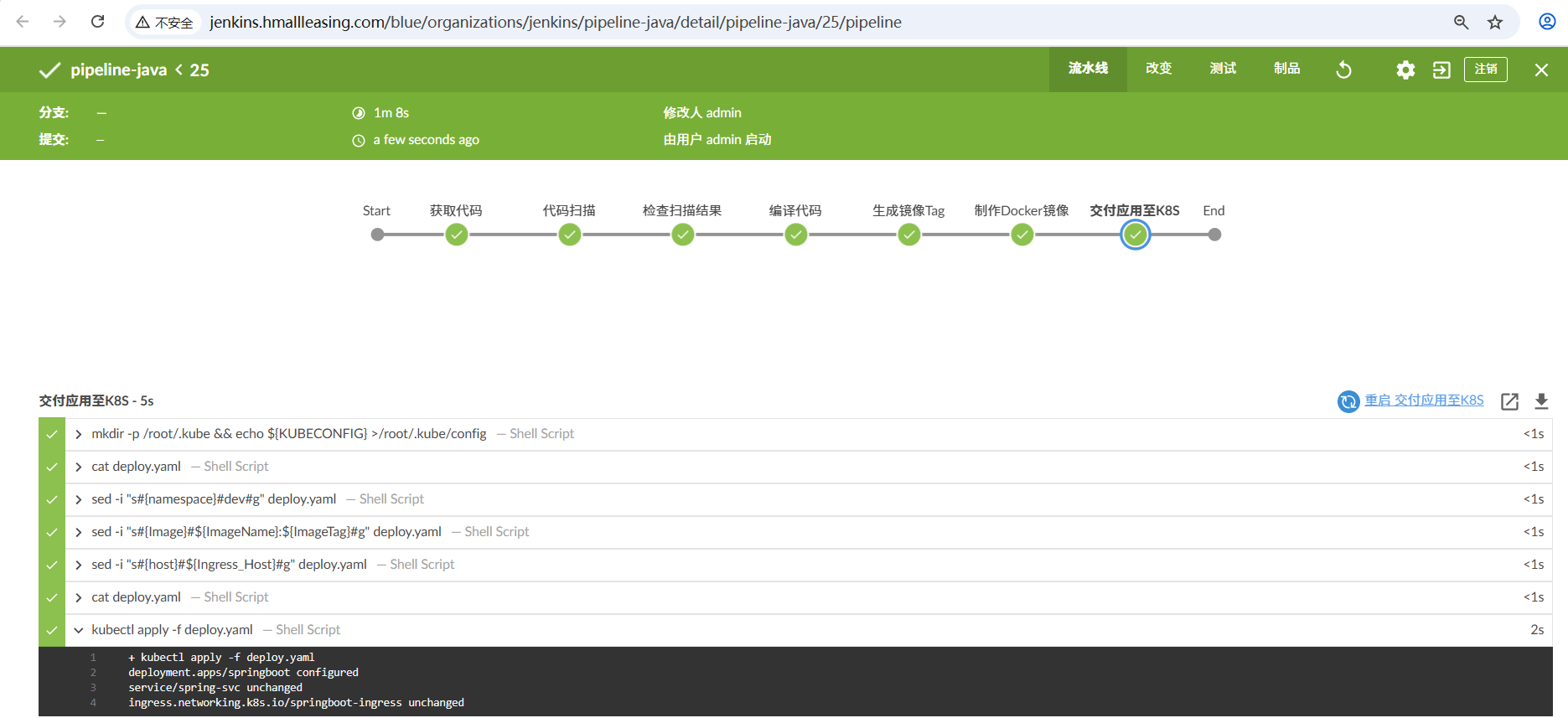Switch to the 测试 tab
The width and height of the screenshot is (1568, 718).
(1223, 69)
